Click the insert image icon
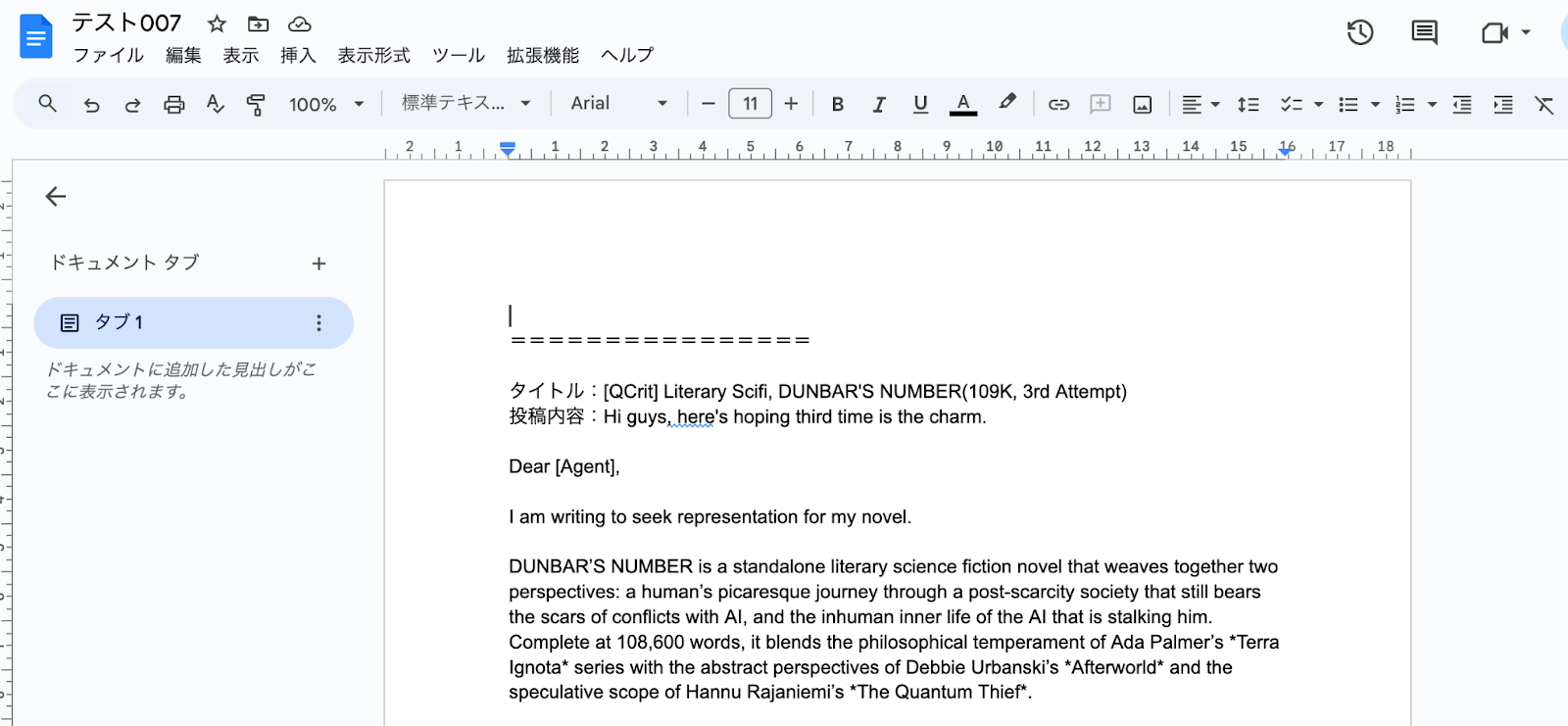This screenshot has height=726, width=1568. 1142,104
